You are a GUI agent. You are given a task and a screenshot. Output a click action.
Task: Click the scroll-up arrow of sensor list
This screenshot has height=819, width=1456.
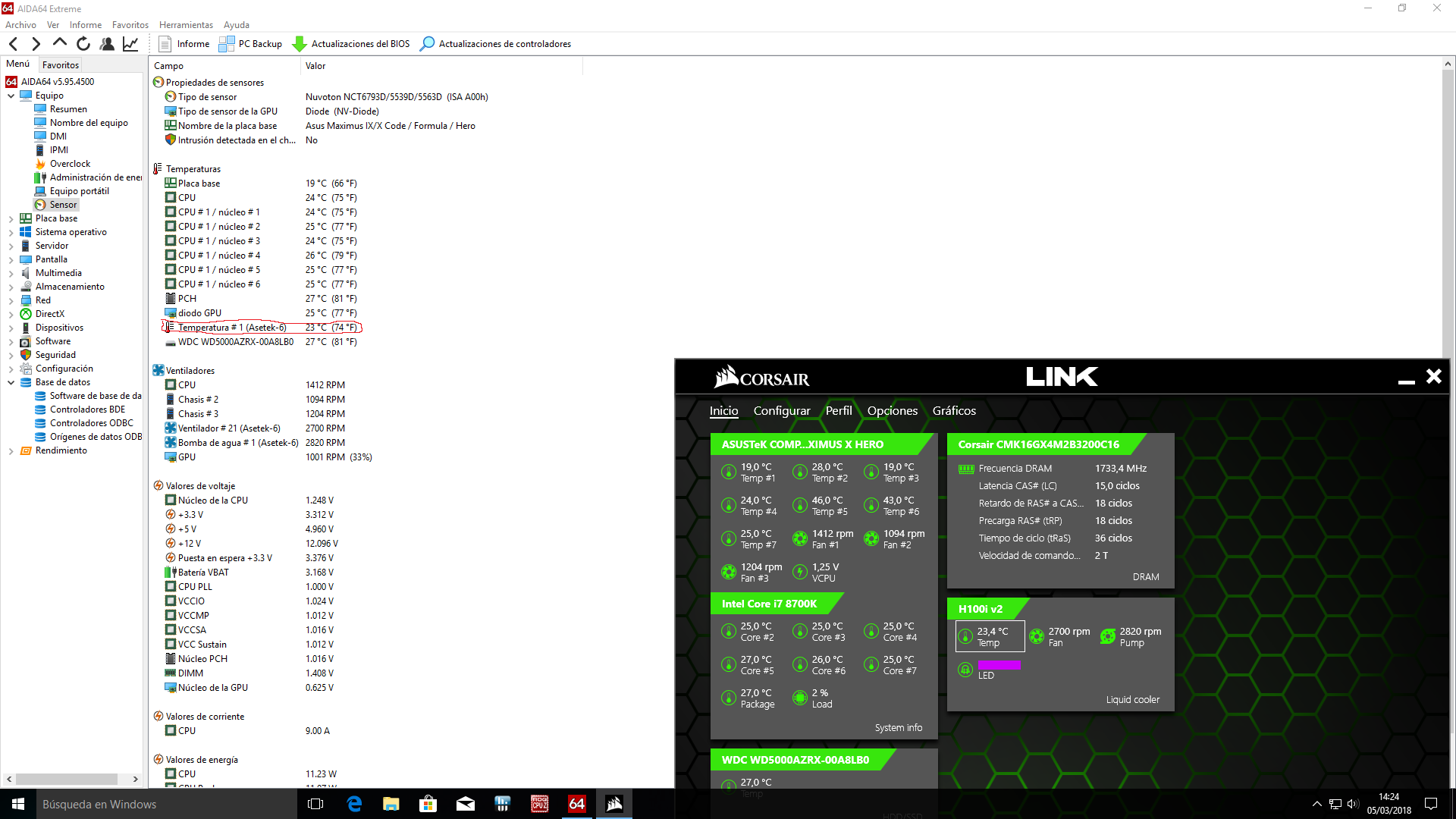tap(1448, 64)
